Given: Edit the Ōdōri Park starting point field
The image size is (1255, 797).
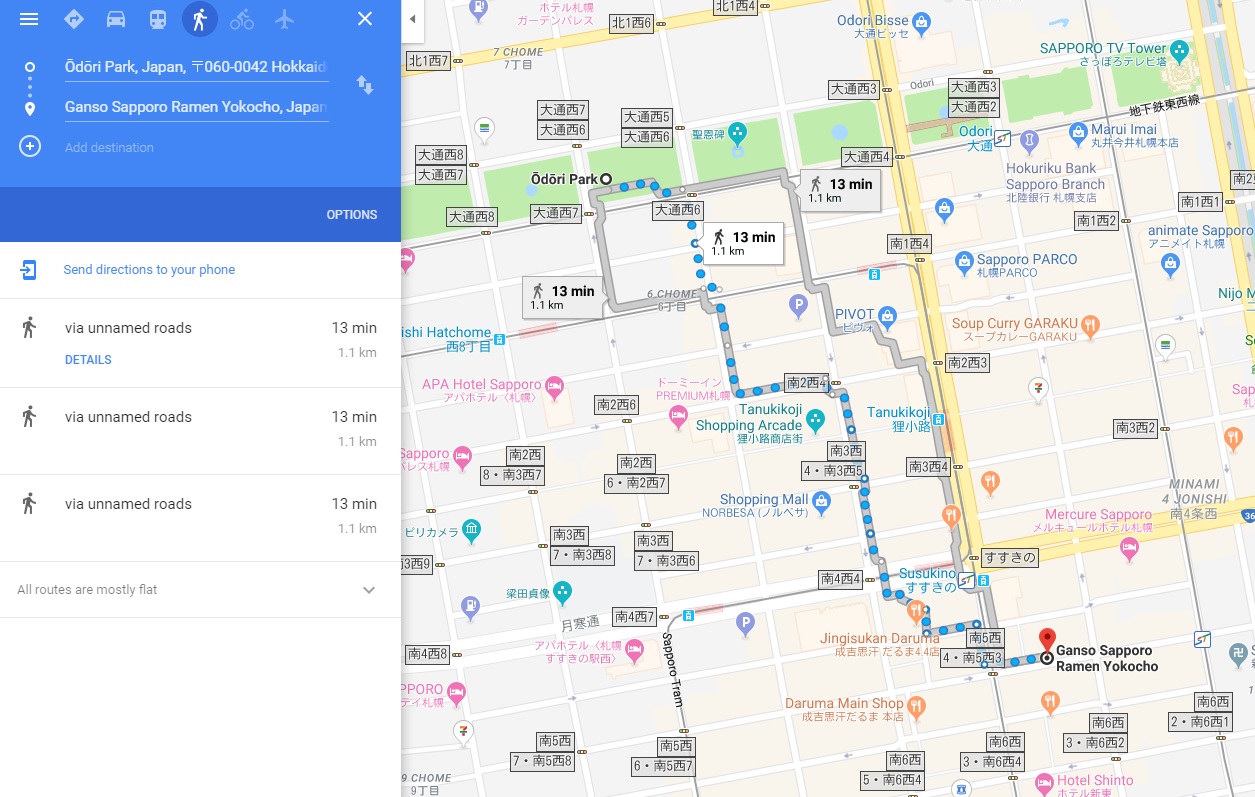Looking at the screenshot, I should [x=196, y=68].
